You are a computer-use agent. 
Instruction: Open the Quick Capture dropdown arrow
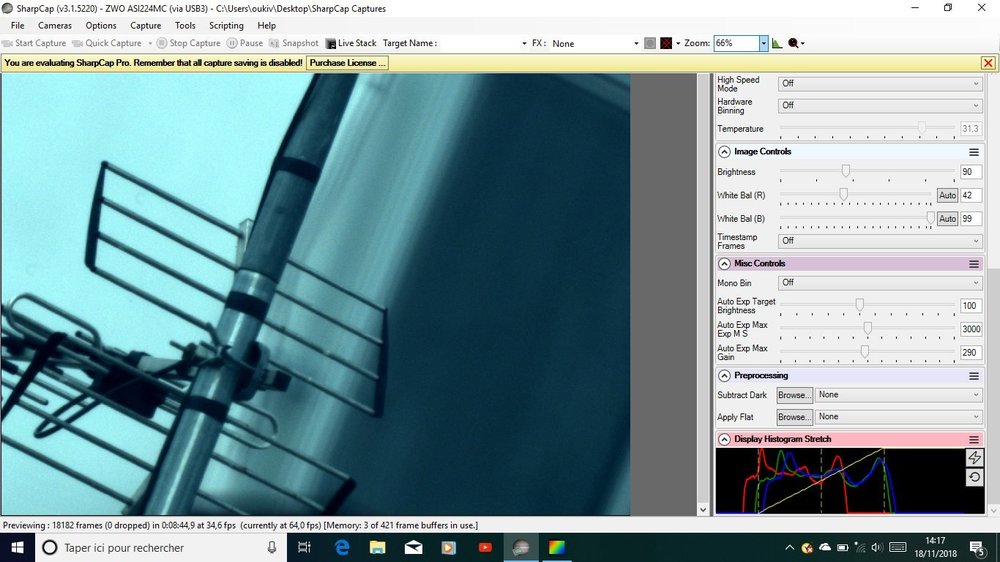(x=150, y=43)
